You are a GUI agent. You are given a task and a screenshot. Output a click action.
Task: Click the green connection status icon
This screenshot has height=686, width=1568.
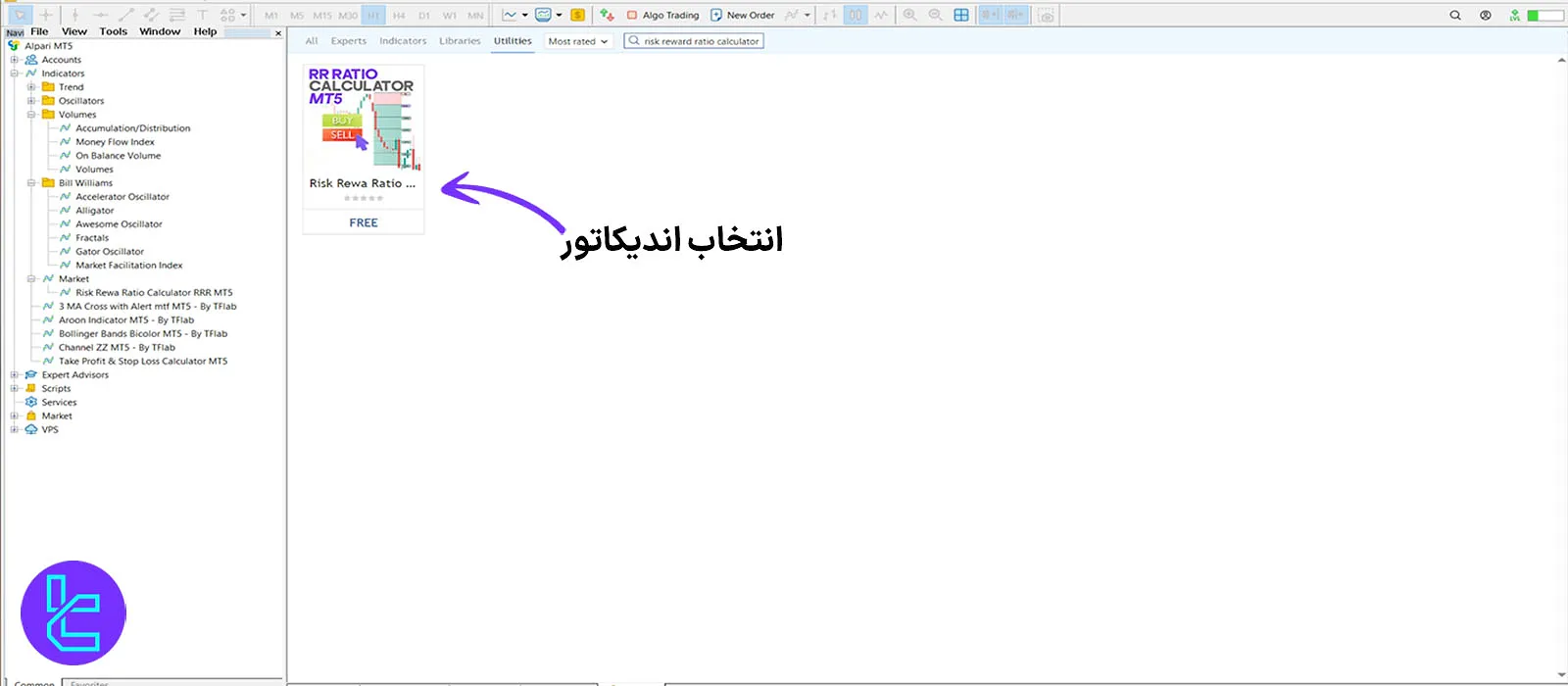pos(1515,15)
